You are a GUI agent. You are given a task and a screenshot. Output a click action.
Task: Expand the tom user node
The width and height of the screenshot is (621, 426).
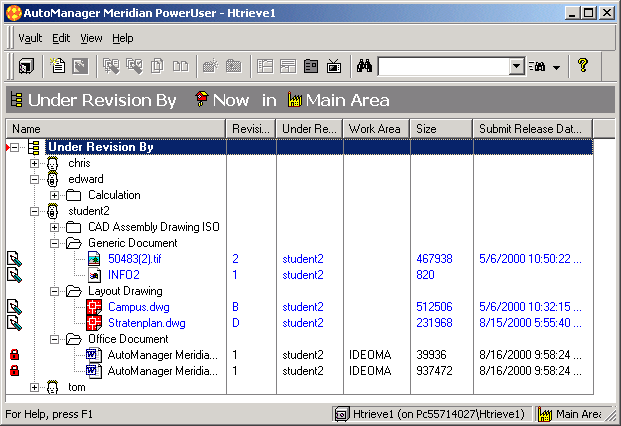[x=34, y=387]
